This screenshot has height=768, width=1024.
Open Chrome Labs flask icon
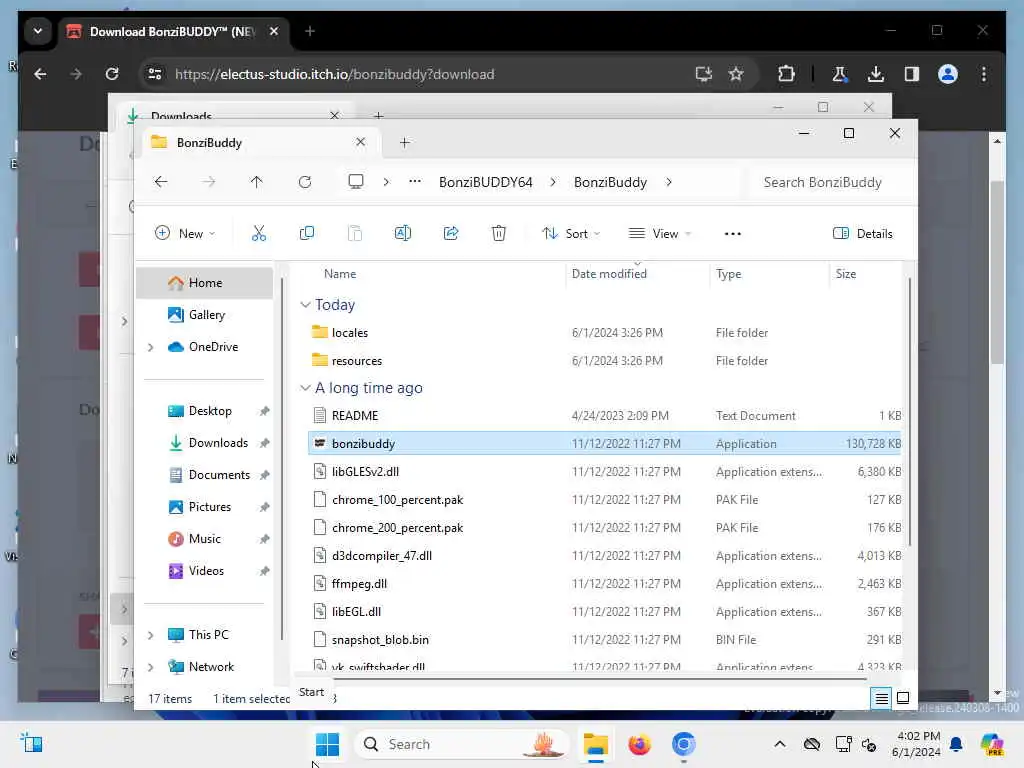click(839, 74)
